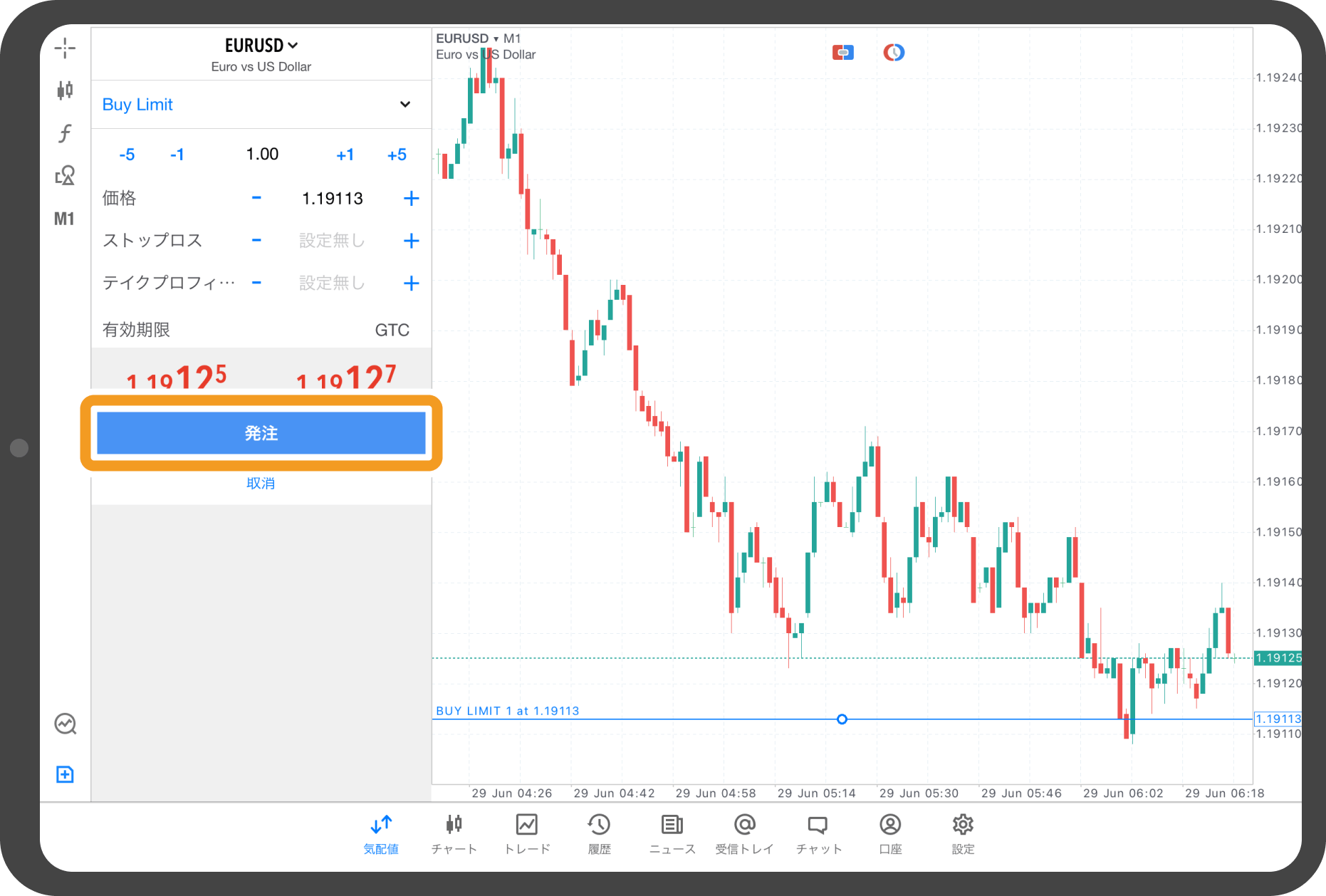Decrease stop loss with minus stepper

tap(256, 241)
